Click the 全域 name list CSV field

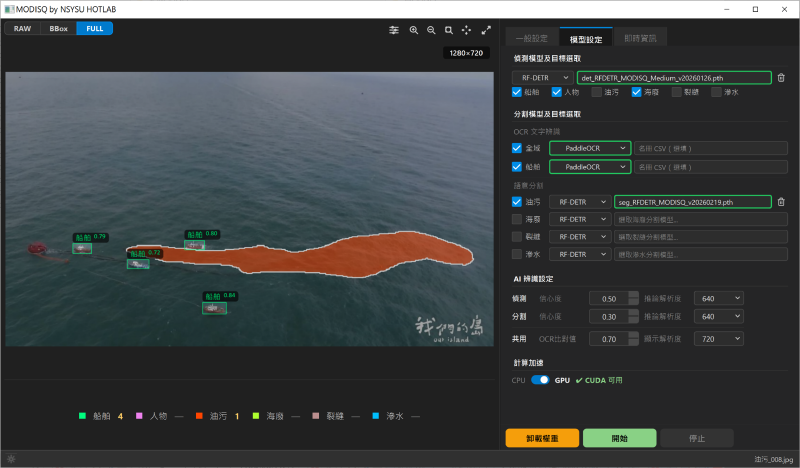point(711,148)
